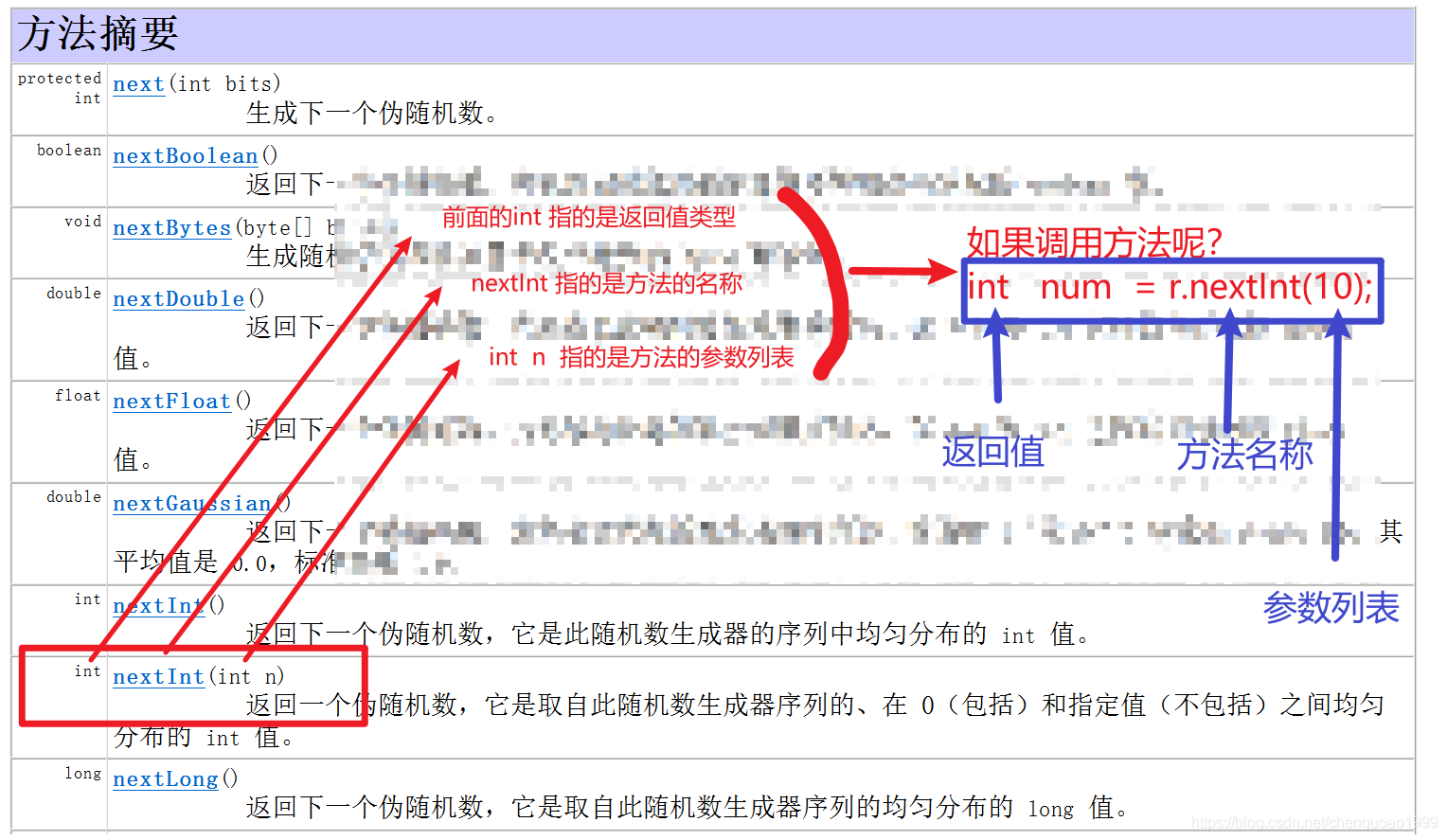Open the nextGaussian method link
This screenshot has width=1447, height=840.
tap(192, 504)
